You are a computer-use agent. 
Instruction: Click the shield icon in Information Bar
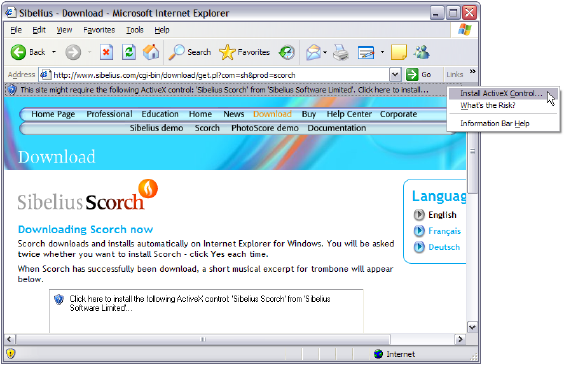[x=12, y=90]
